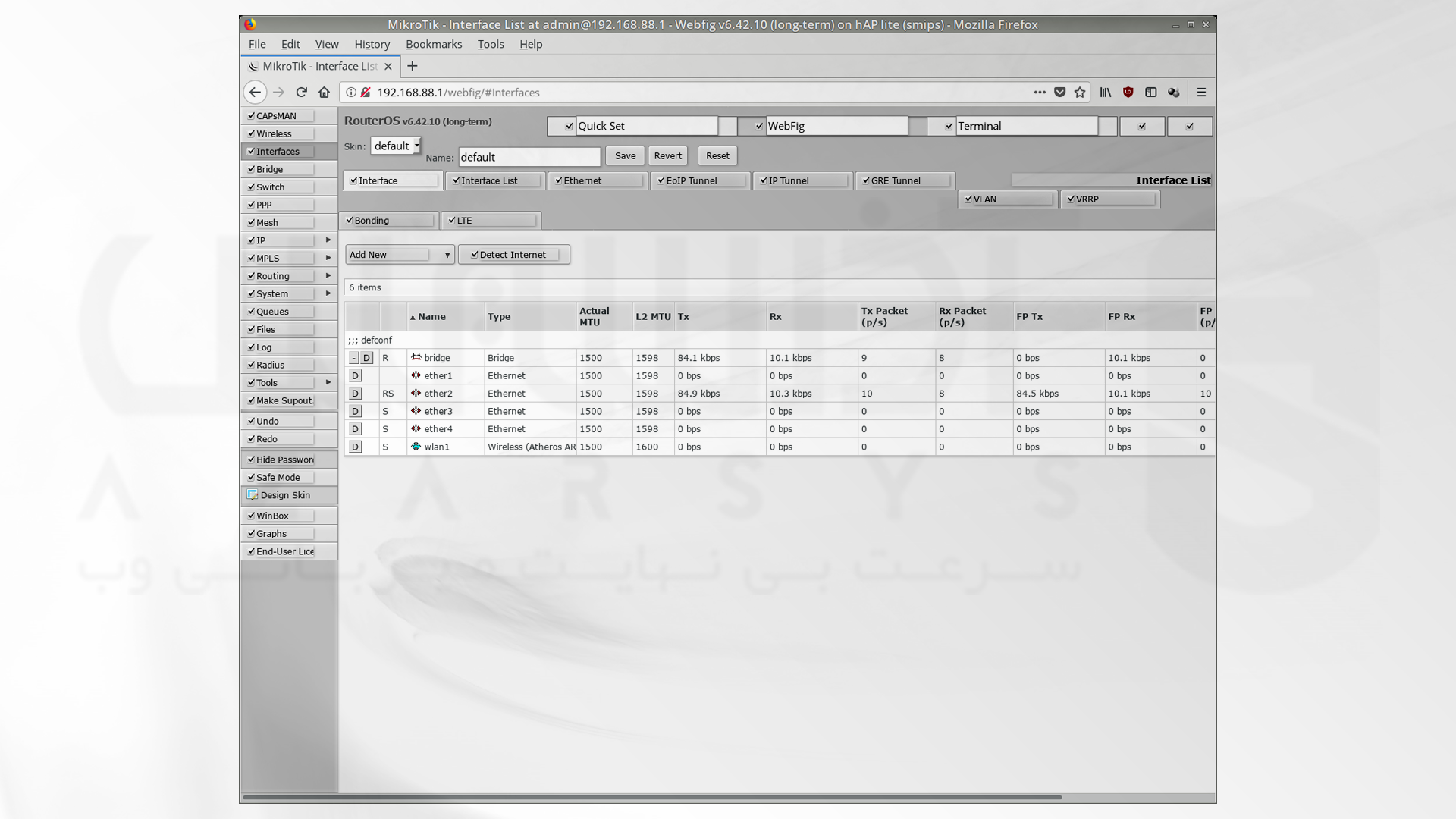Toggle the Wireless menu checkbox
This screenshot has width=1456, height=819.
pyautogui.click(x=251, y=133)
